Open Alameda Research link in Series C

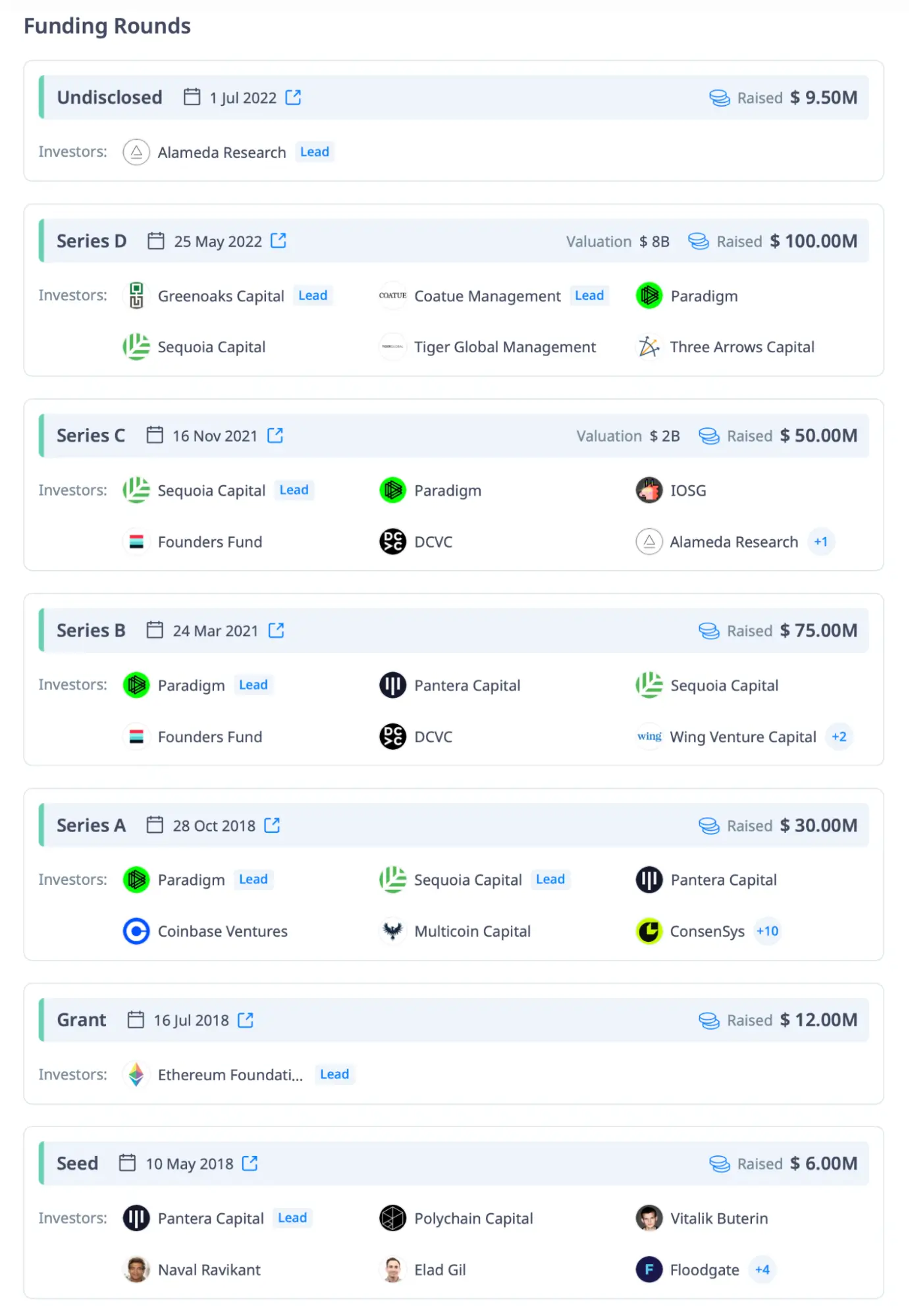coord(734,542)
